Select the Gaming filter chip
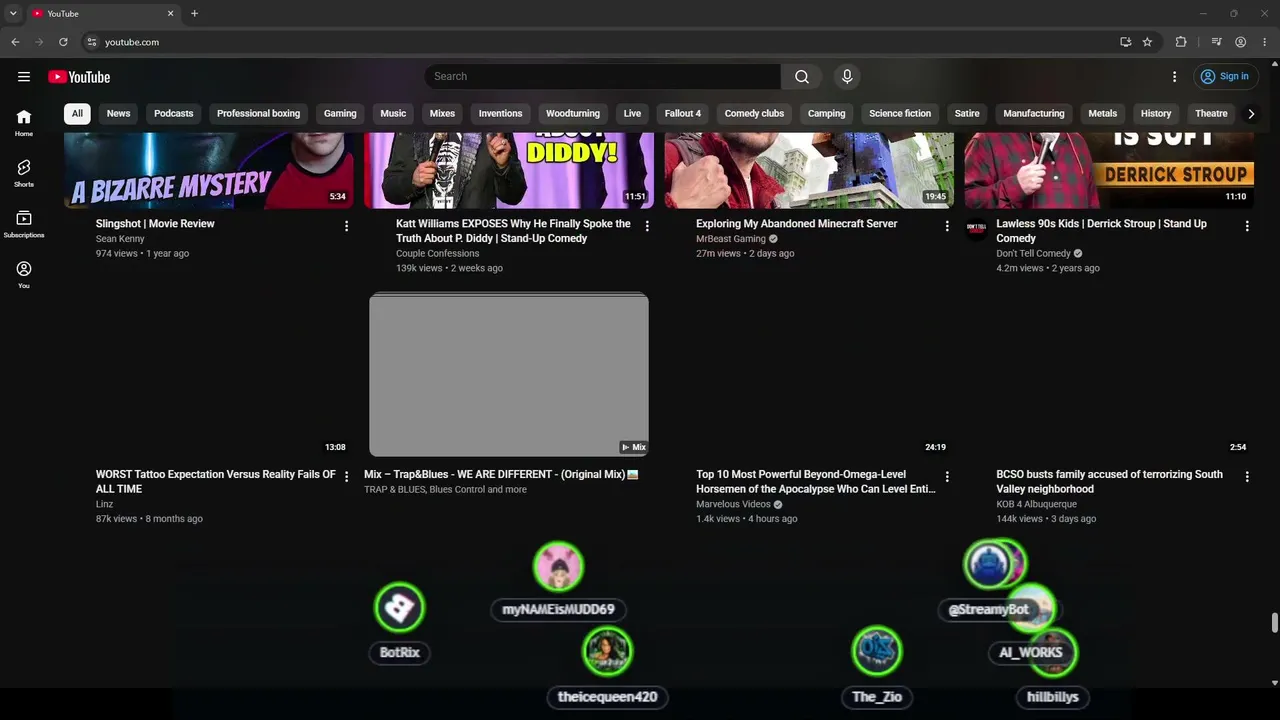 340,114
